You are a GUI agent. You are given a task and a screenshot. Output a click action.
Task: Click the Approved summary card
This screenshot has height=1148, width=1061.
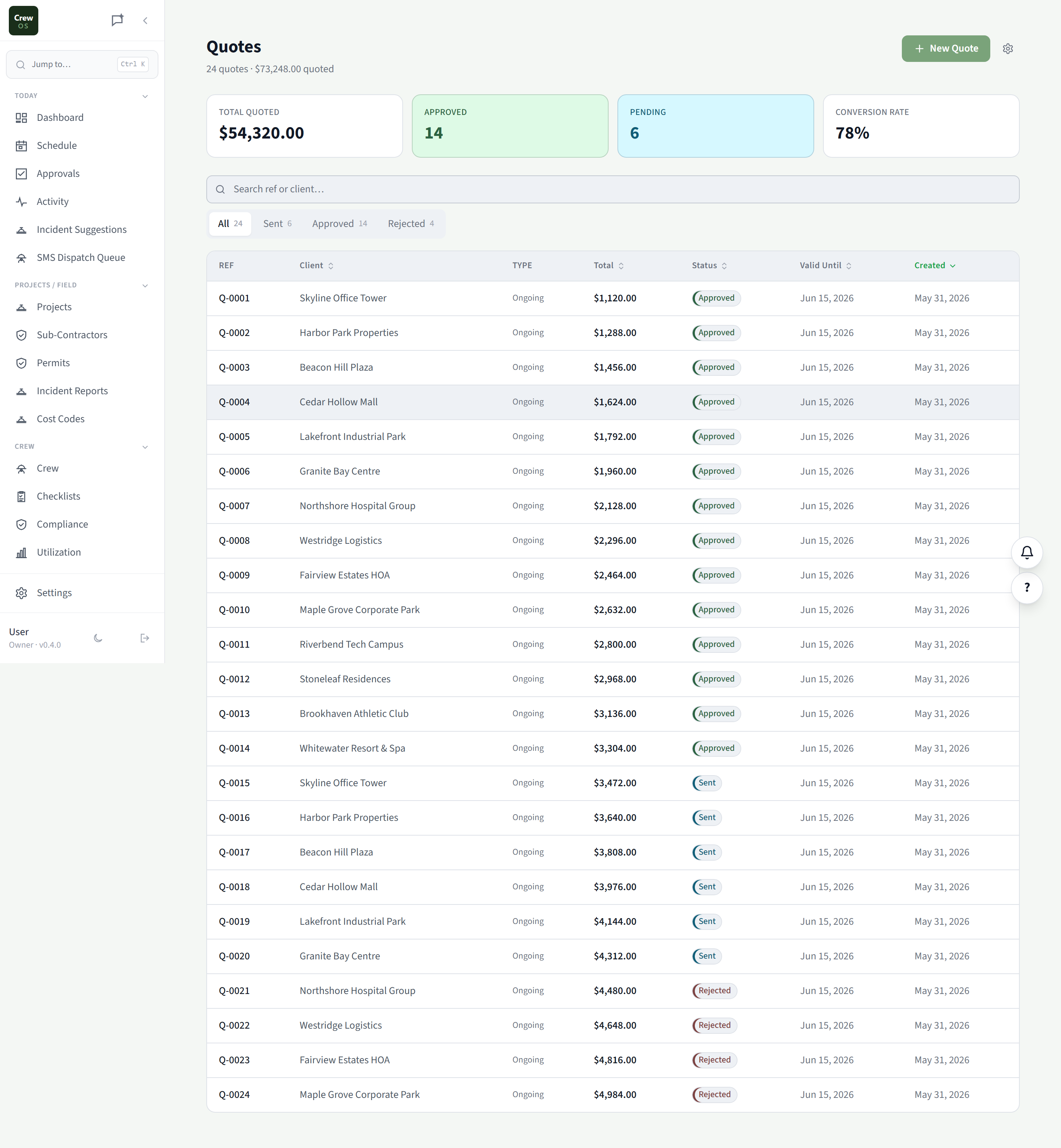(x=510, y=126)
